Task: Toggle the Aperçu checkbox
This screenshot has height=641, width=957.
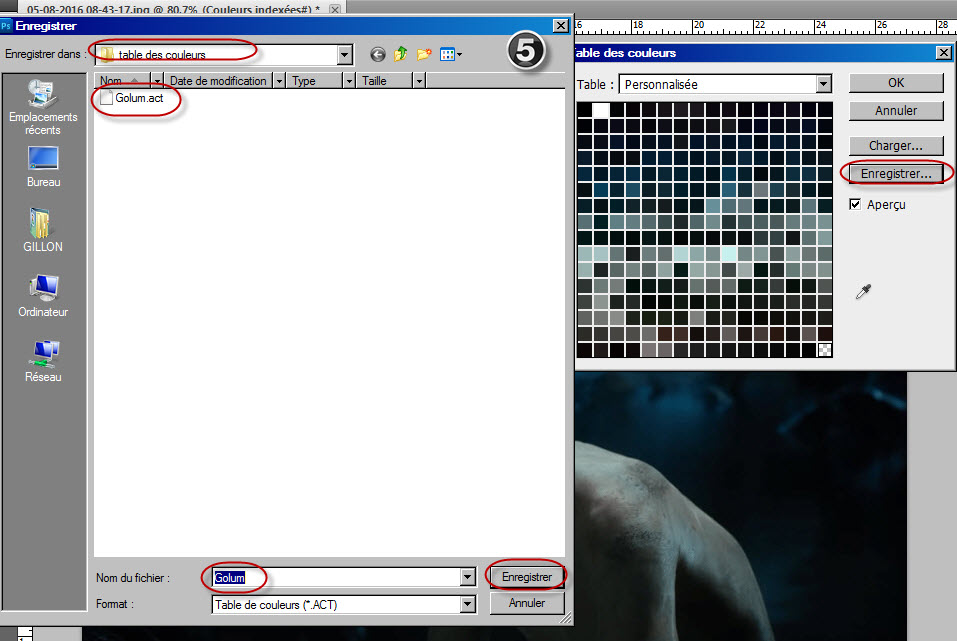Action: pyautogui.click(x=855, y=204)
